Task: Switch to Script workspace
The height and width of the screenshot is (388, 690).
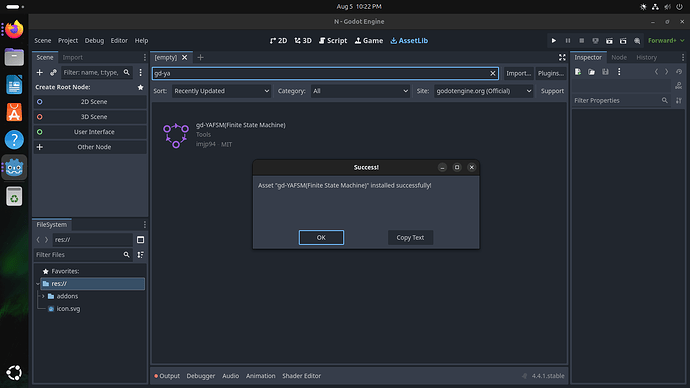Action: 333,40
